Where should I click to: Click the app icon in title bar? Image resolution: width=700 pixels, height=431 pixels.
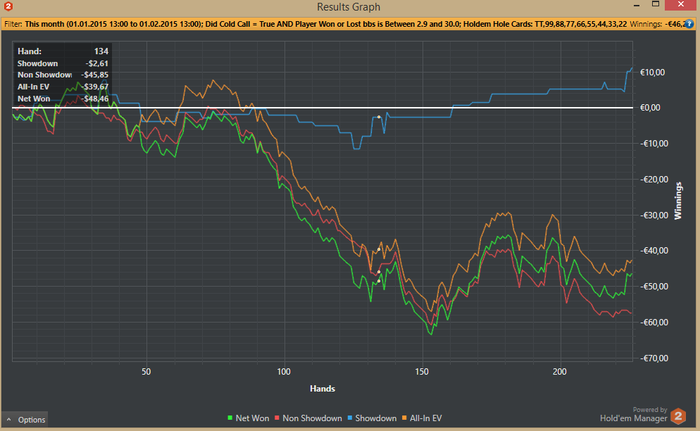[8, 6]
